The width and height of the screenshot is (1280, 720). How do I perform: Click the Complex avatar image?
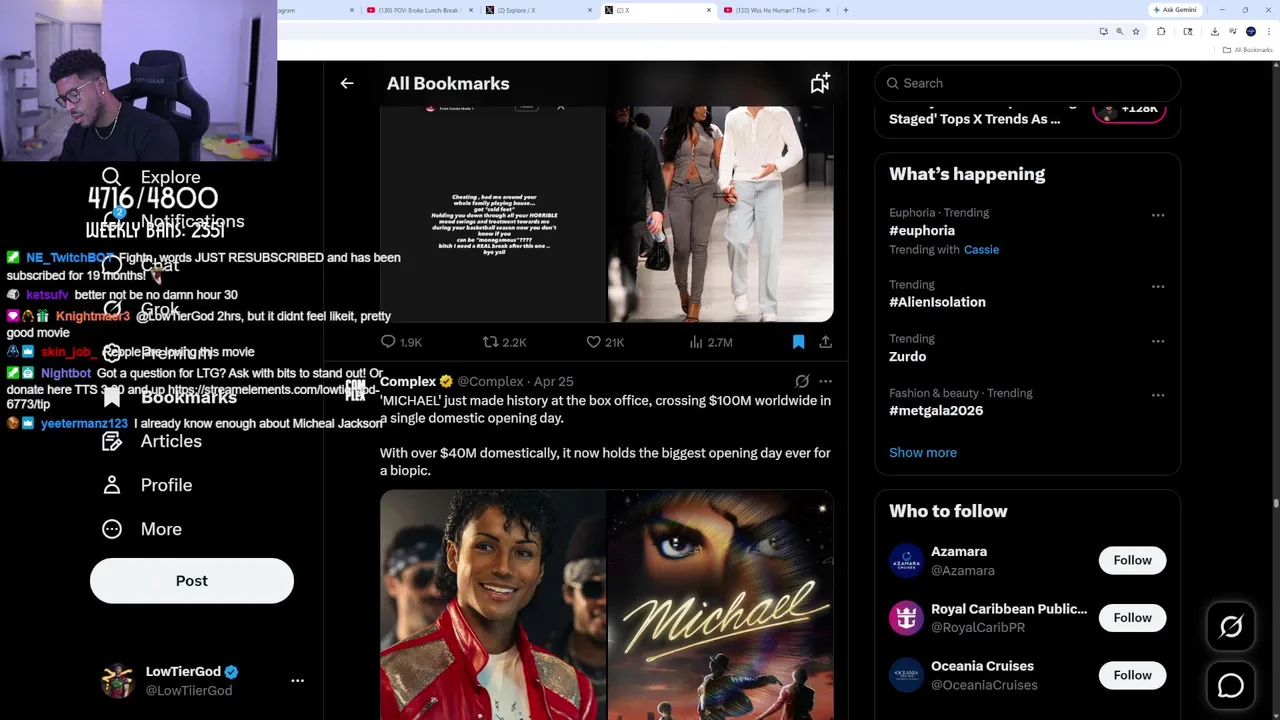[x=356, y=390]
